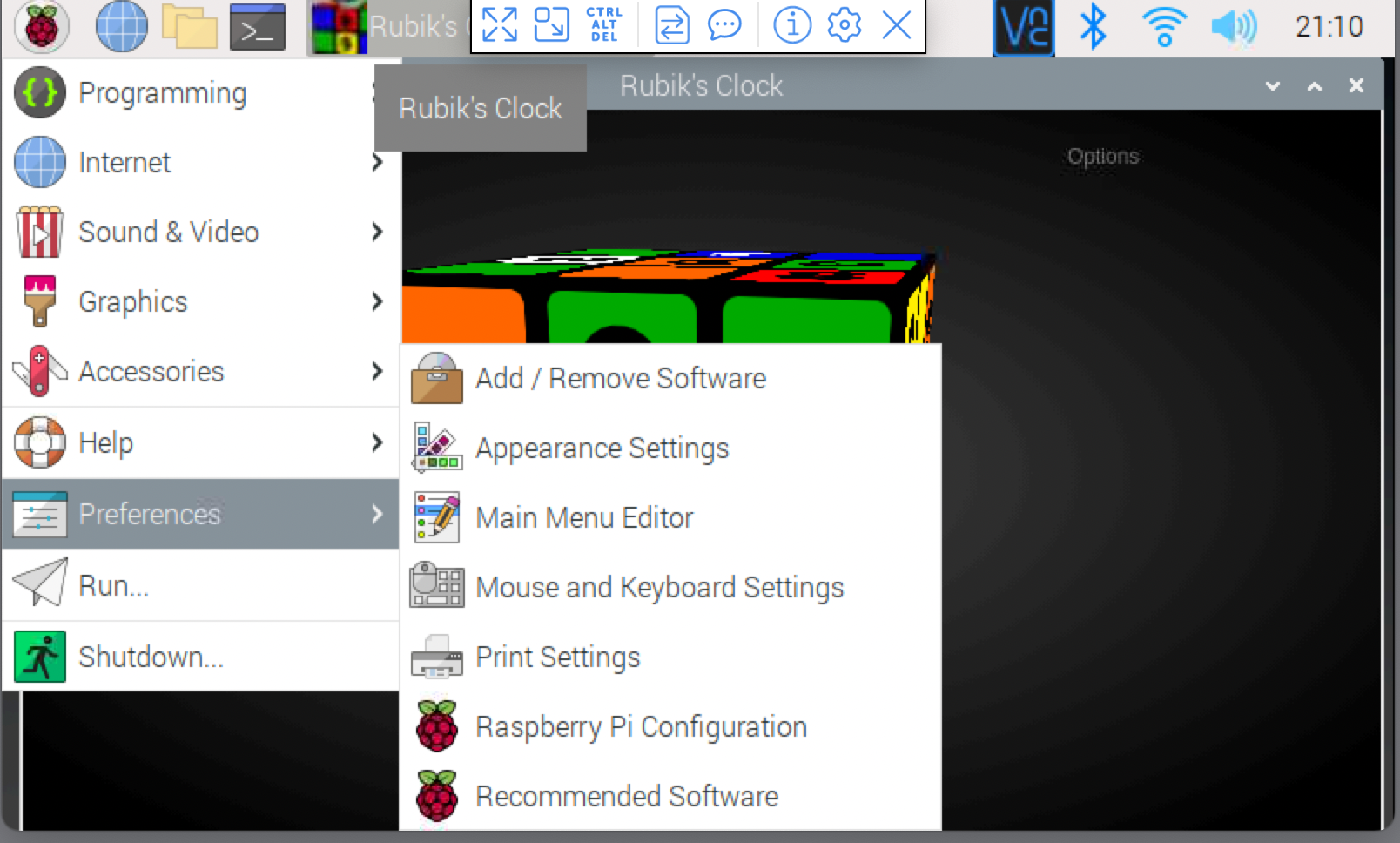Screen dimensions: 1400x843
Task: Click the Run paper plane icon
Action: [x=40, y=582]
